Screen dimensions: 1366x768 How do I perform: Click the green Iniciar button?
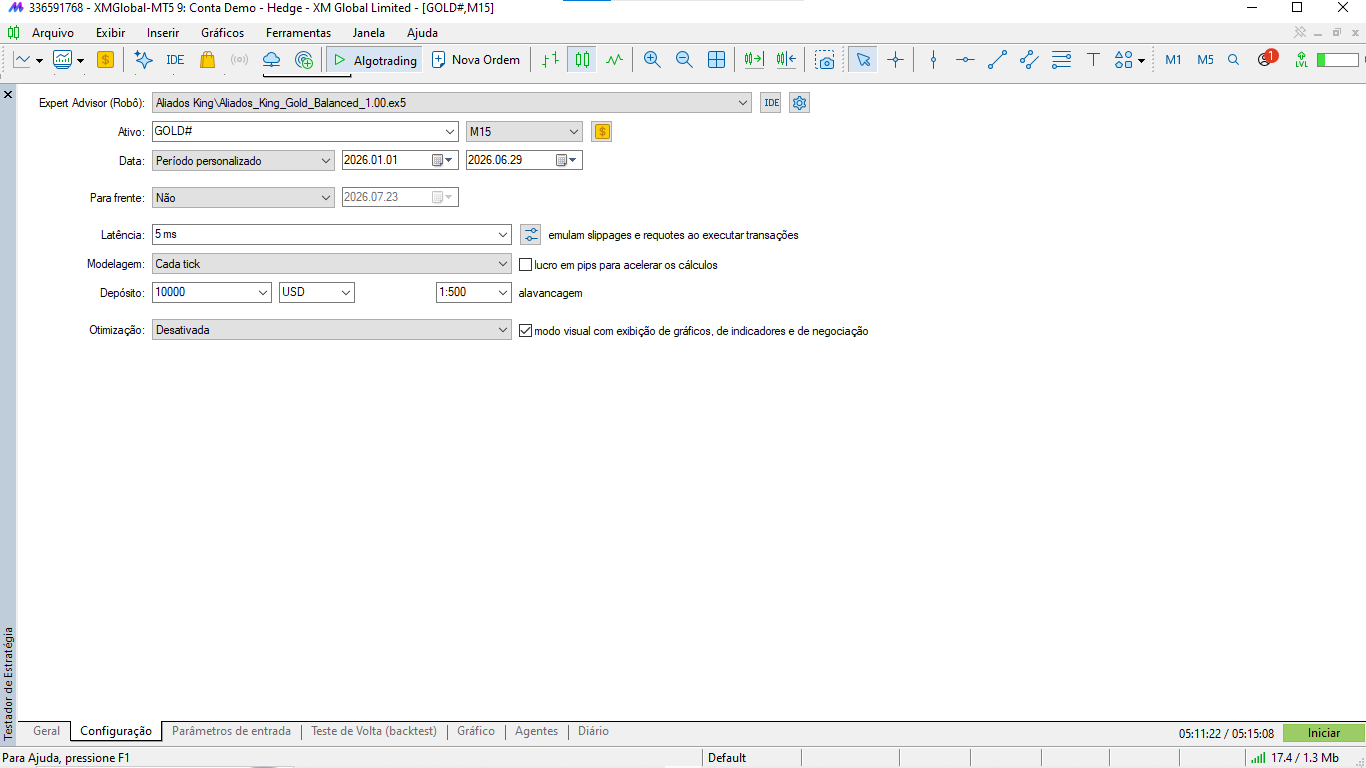coord(1324,733)
